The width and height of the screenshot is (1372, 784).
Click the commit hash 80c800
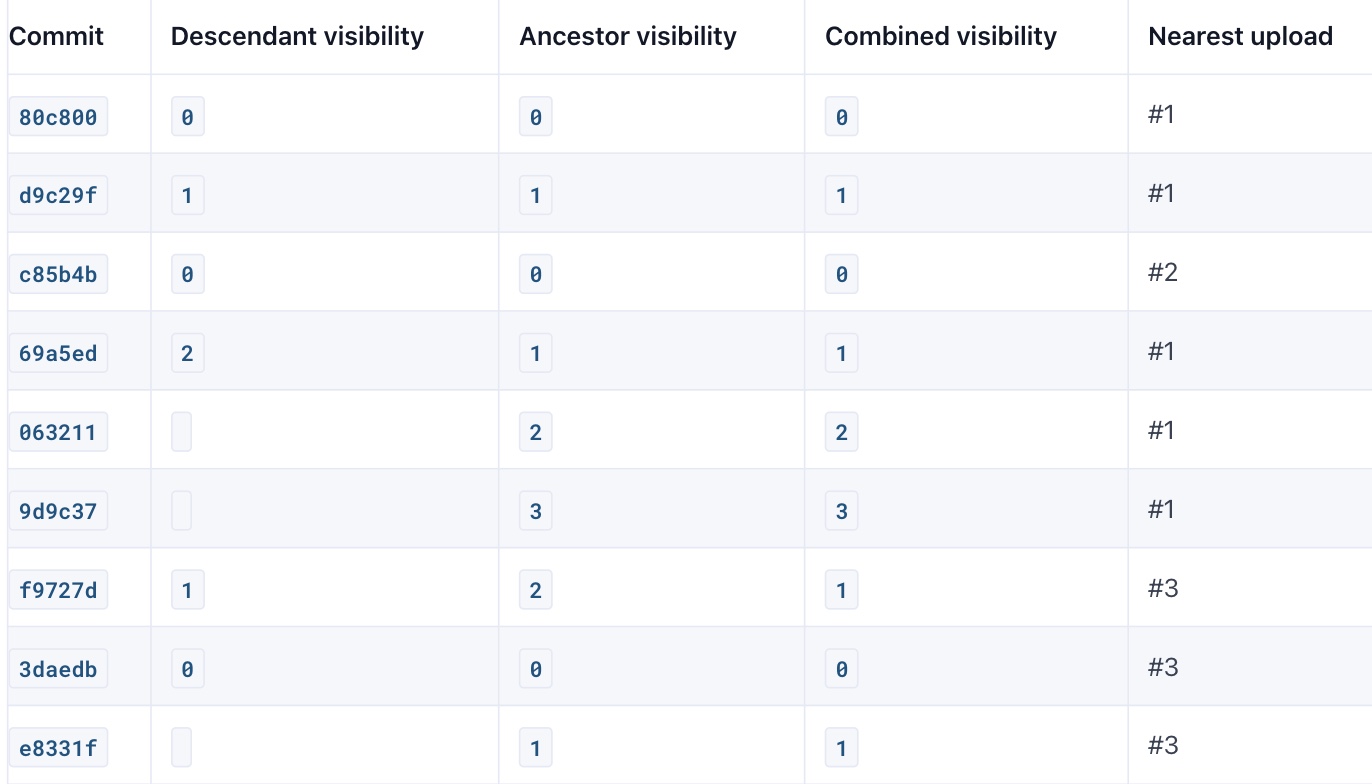tap(58, 118)
